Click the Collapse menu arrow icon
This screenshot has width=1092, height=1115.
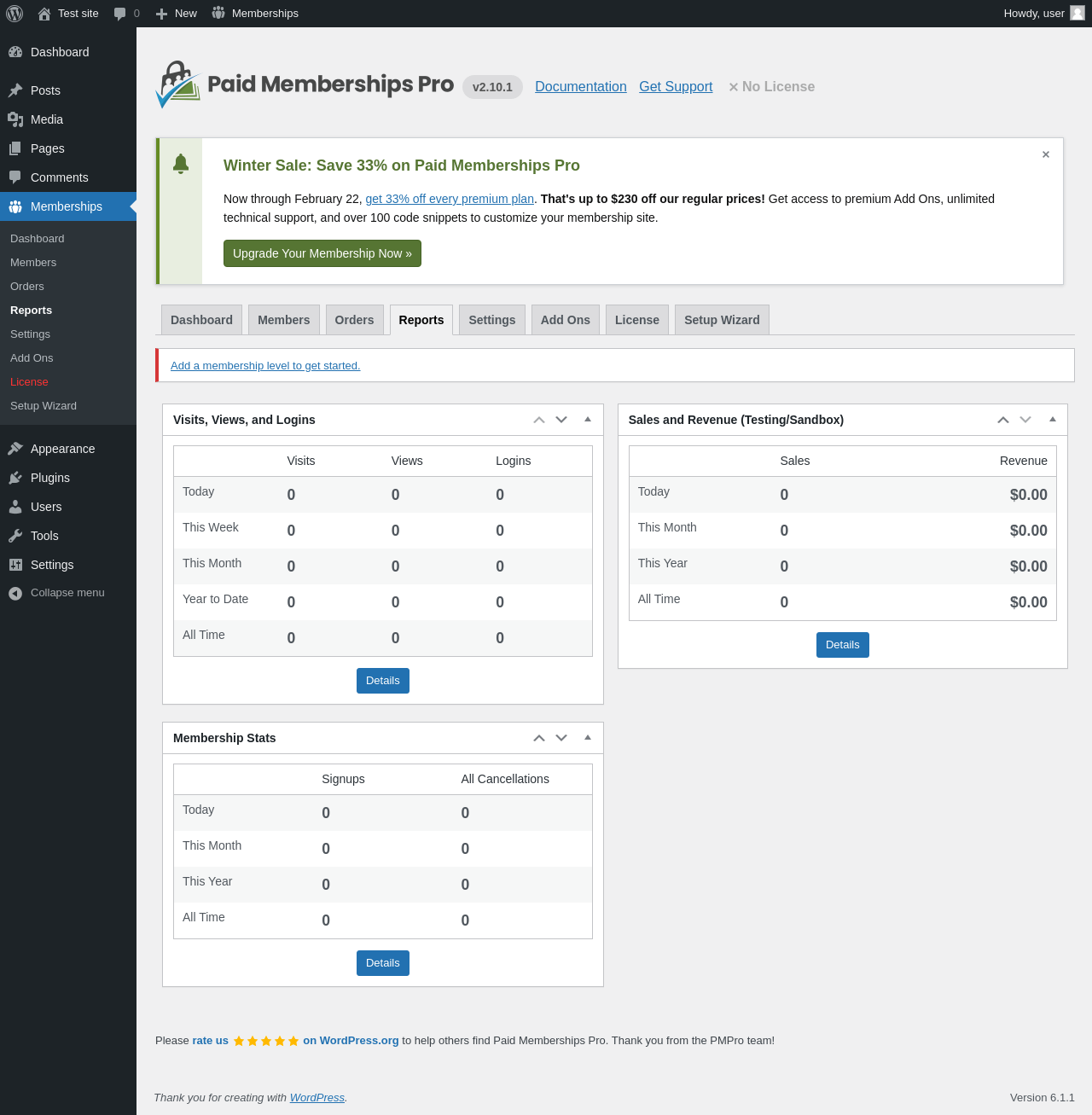[x=15, y=593]
